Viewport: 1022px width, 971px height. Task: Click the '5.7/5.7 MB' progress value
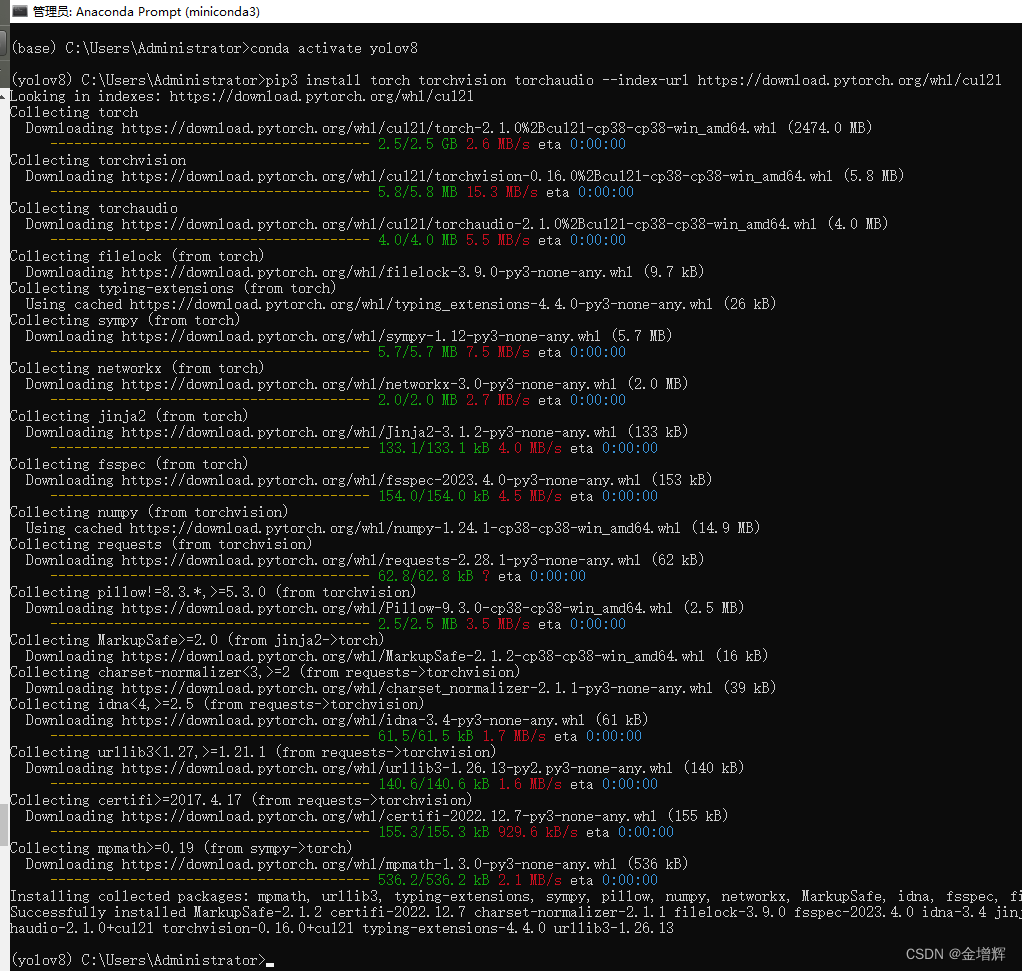click(417, 353)
